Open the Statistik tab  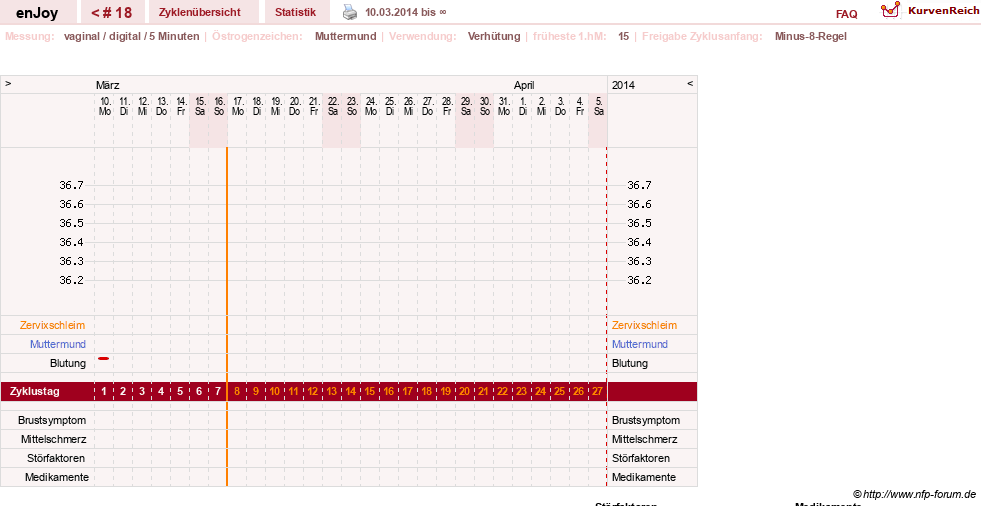(295, 13)
